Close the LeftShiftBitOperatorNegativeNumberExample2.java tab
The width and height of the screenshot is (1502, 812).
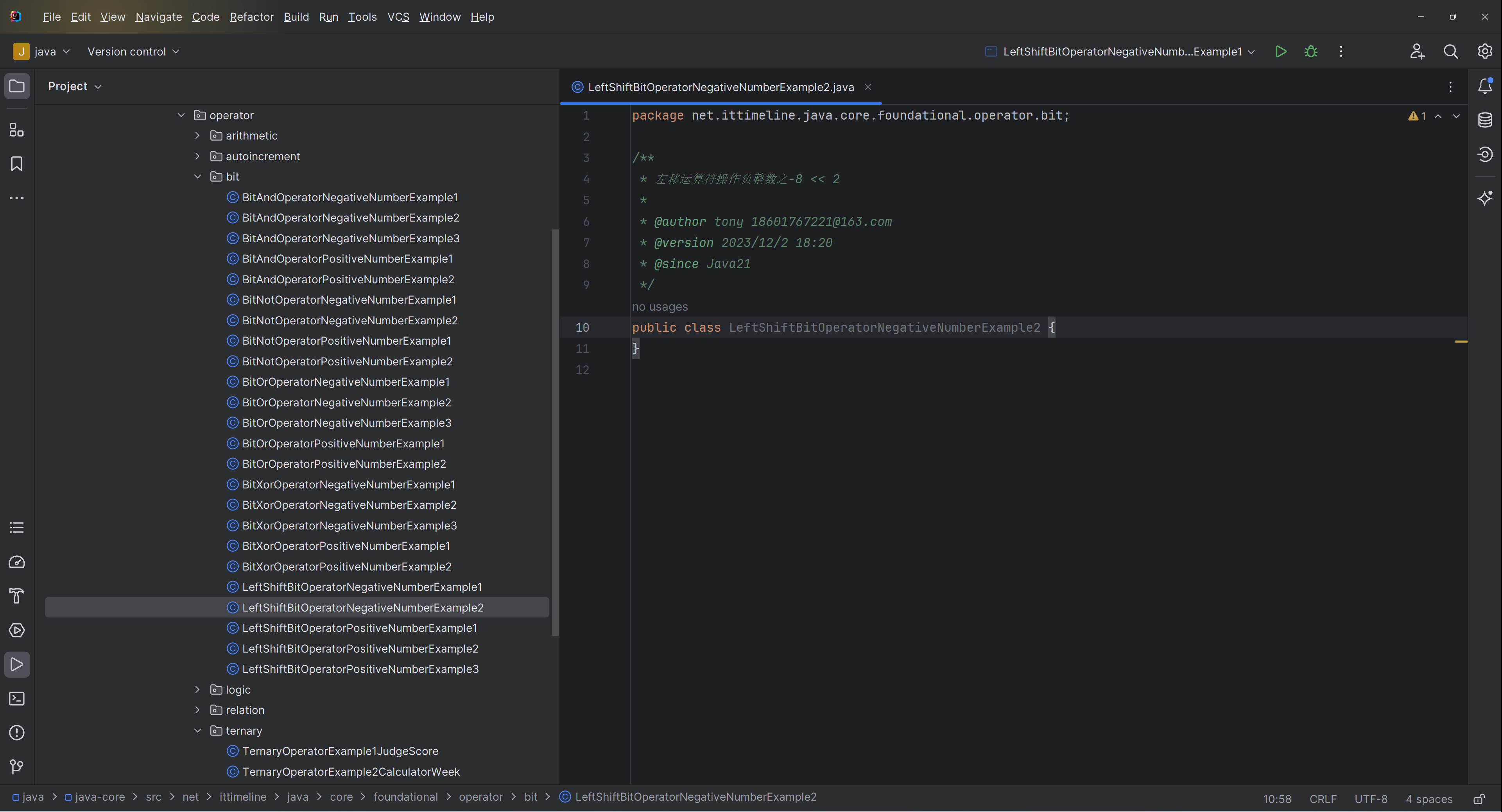[x=868, y=87]
